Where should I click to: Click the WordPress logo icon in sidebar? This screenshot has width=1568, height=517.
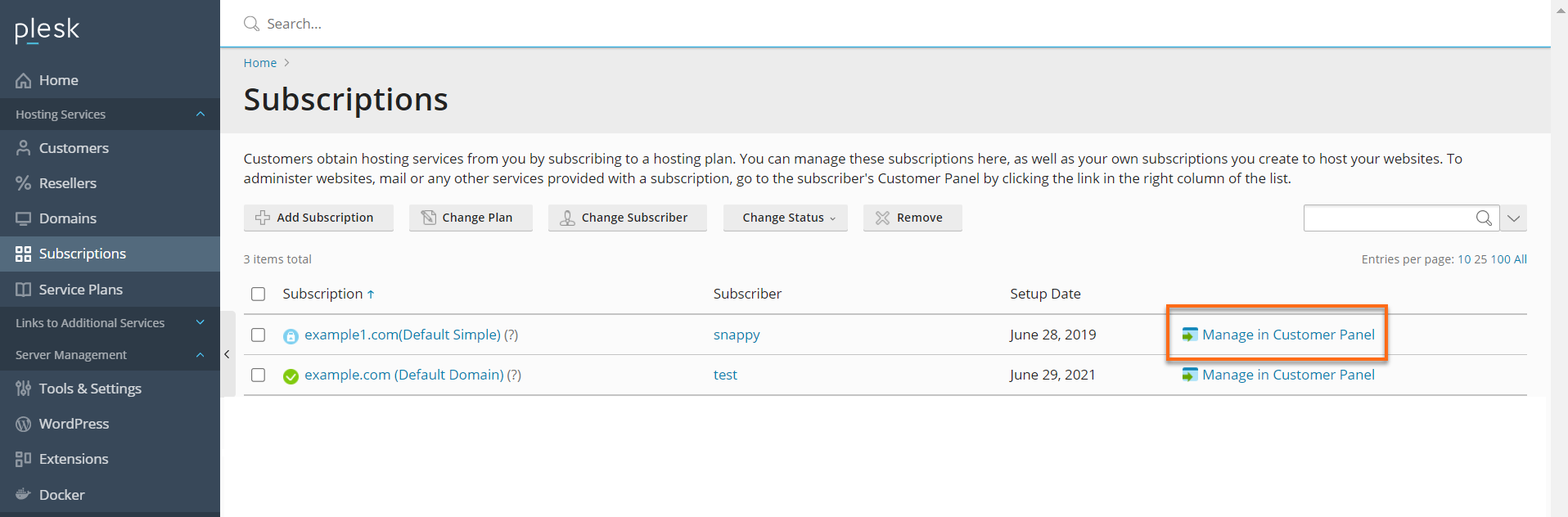click(x=23, y=424)
